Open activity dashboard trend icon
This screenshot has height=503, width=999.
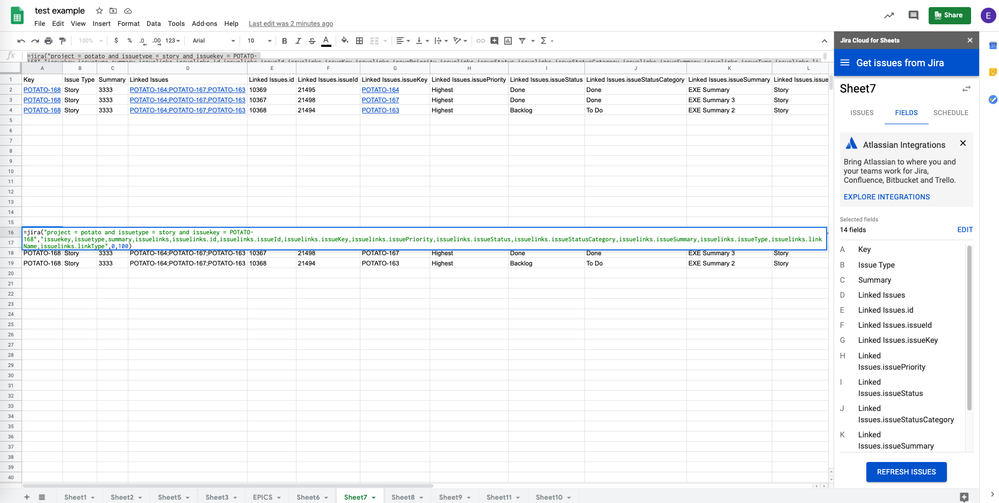click(x=889, y=15)
